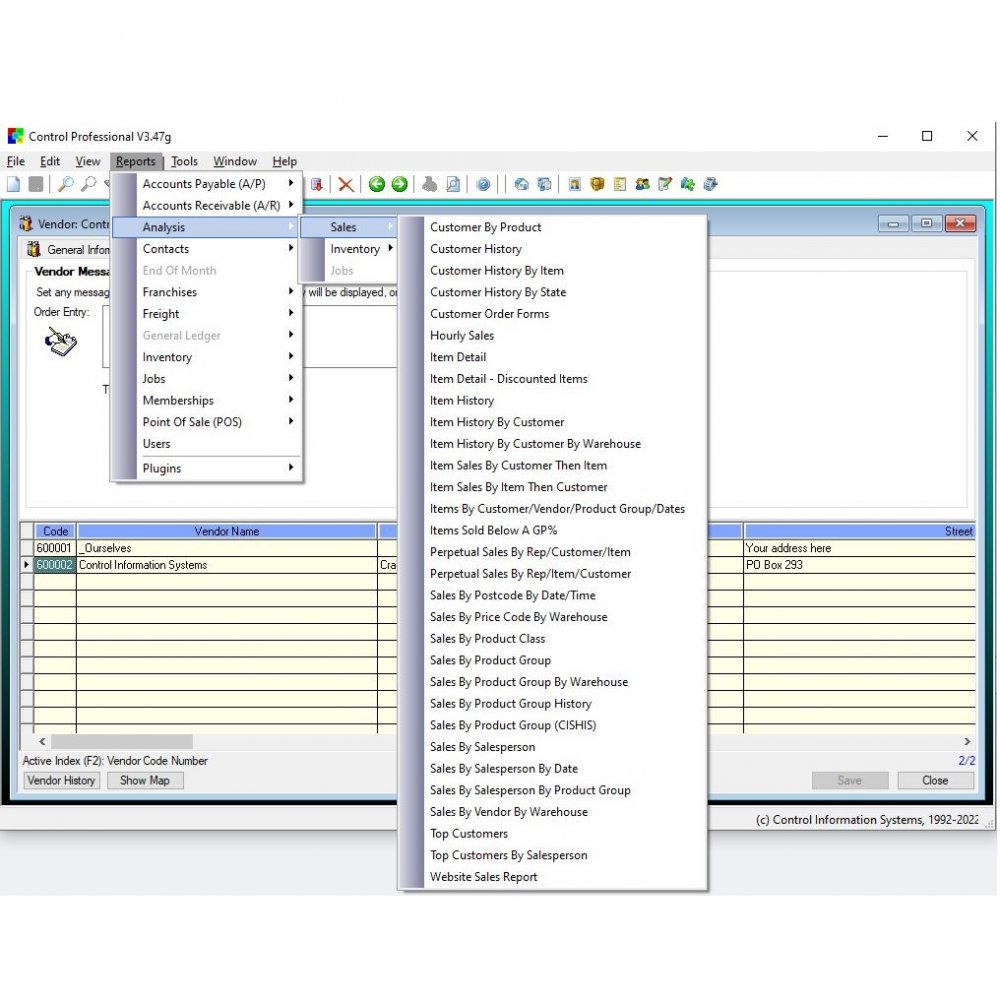Click the two-people contacts toolbar icon
Viewport: 1000px width, 1000px height.
(642, 184)
